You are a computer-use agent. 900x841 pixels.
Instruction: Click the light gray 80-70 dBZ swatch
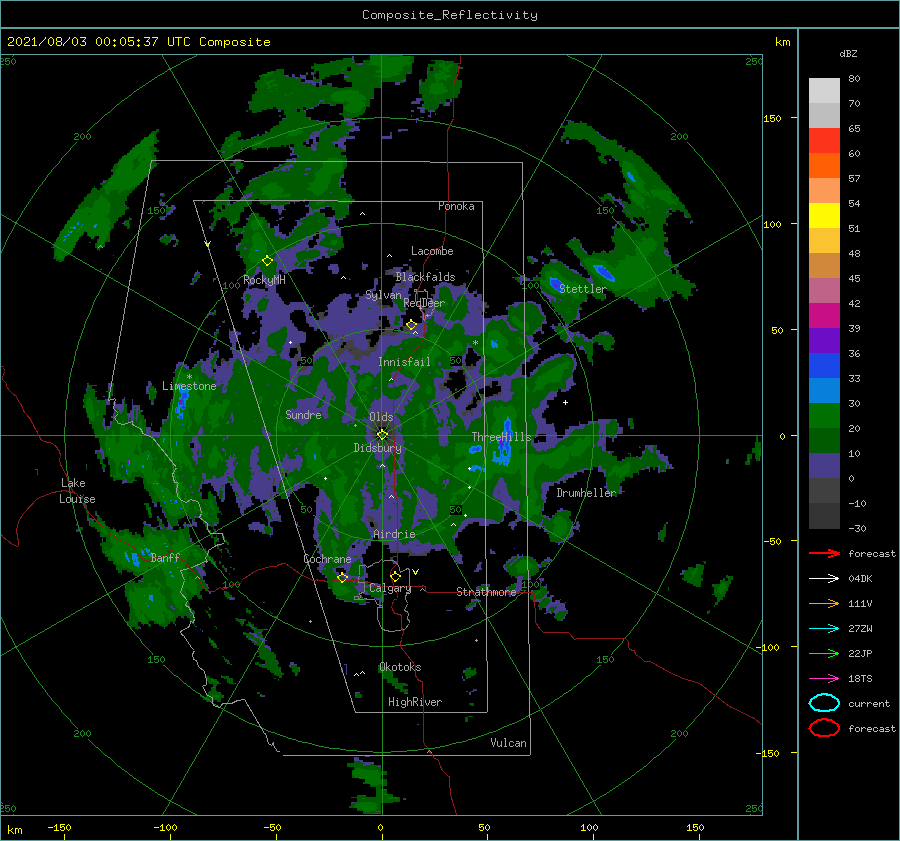pyautogui.click(x=824, y=91)
